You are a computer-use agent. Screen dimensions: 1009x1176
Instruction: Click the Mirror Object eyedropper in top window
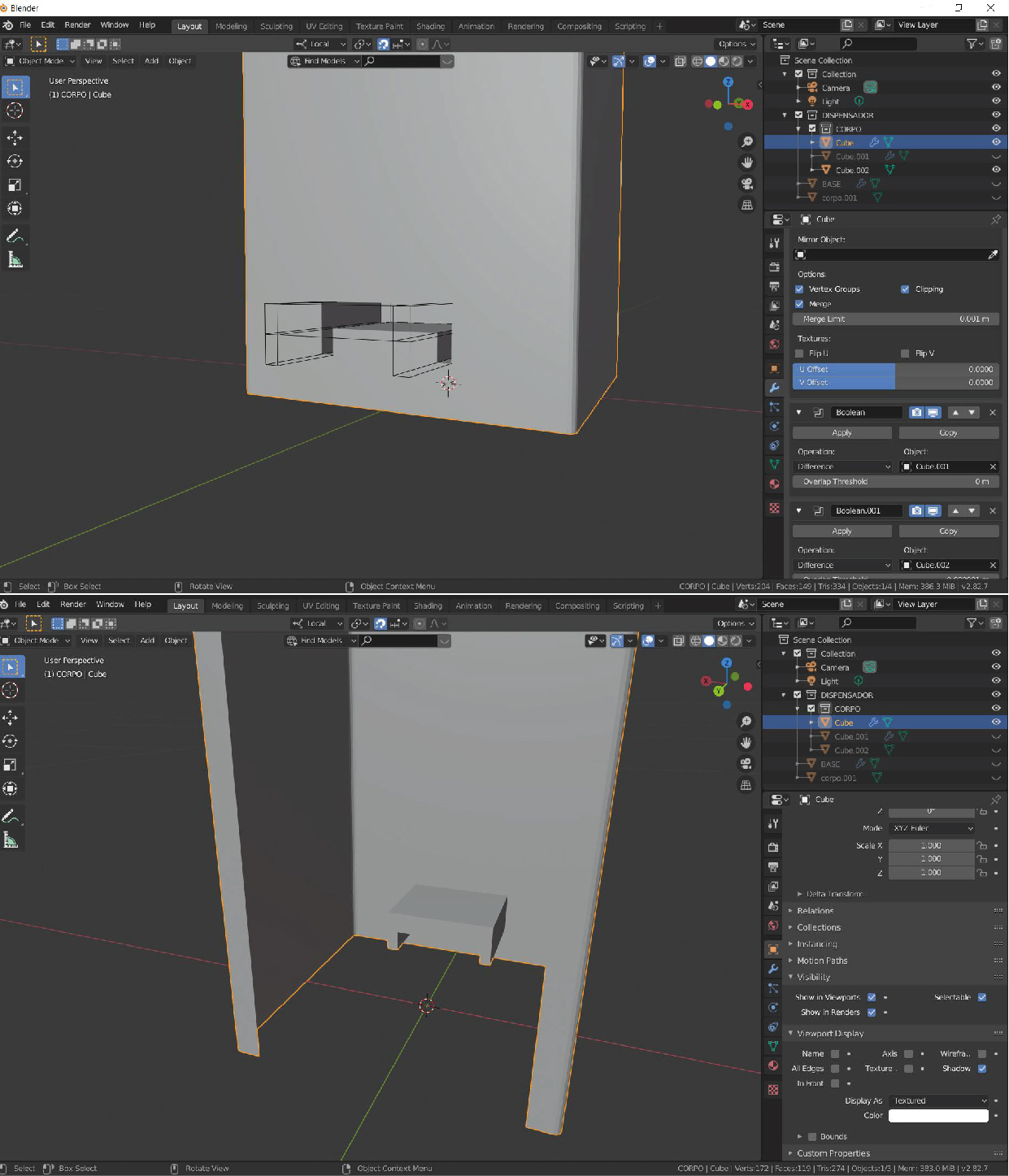[x=993, y=255]
